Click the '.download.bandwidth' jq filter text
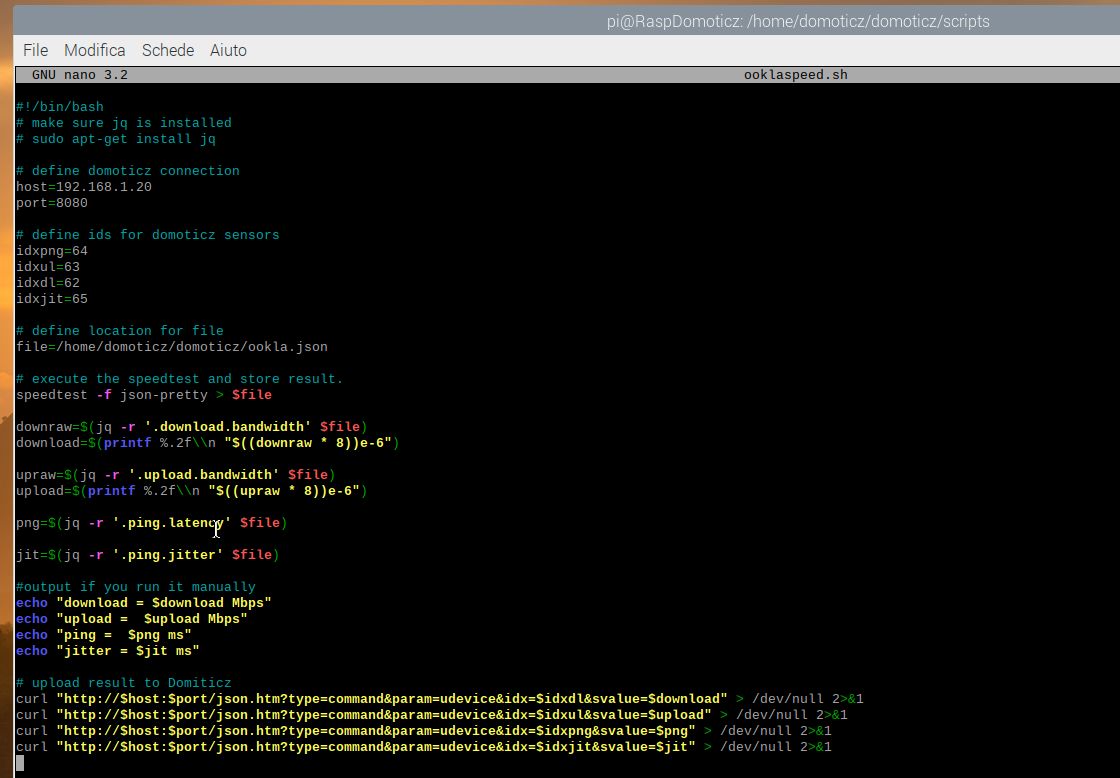1120x778 pixels. pos(227,427)
